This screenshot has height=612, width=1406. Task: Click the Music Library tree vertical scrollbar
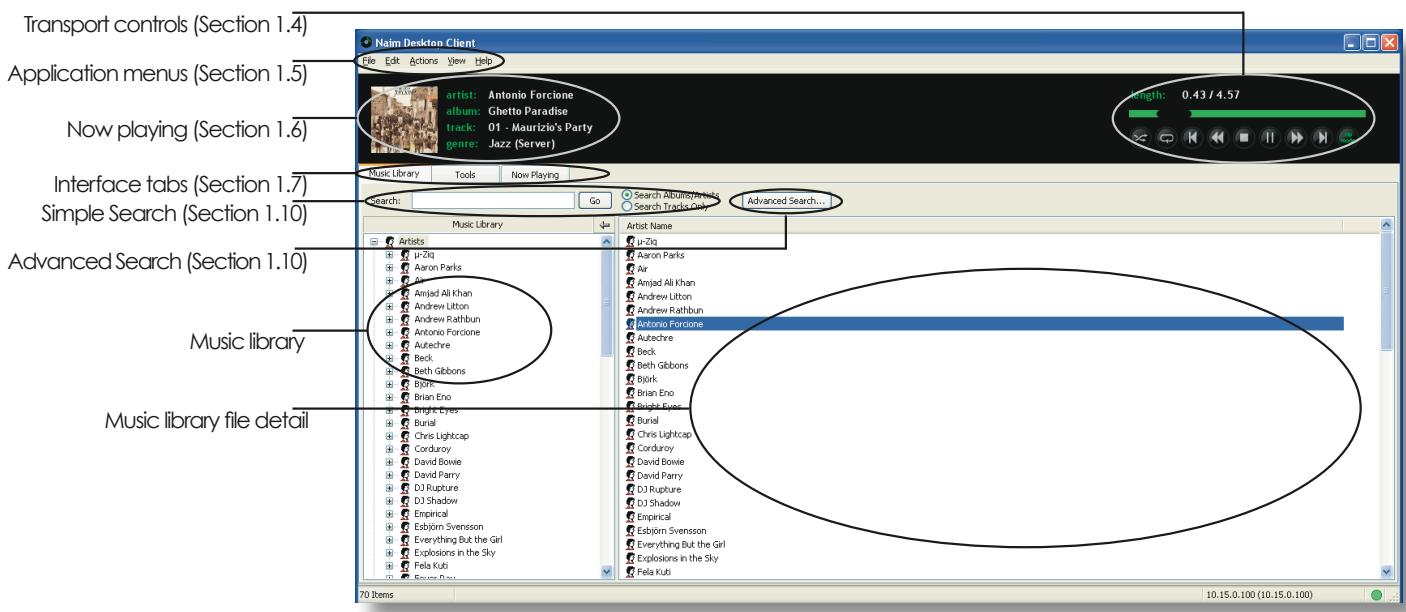pyautogui.click(x=605, y=407)
